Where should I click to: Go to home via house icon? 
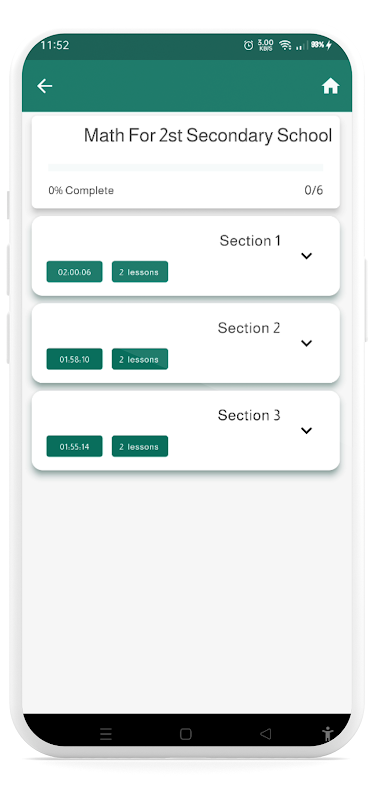click(x=330, y=86)
